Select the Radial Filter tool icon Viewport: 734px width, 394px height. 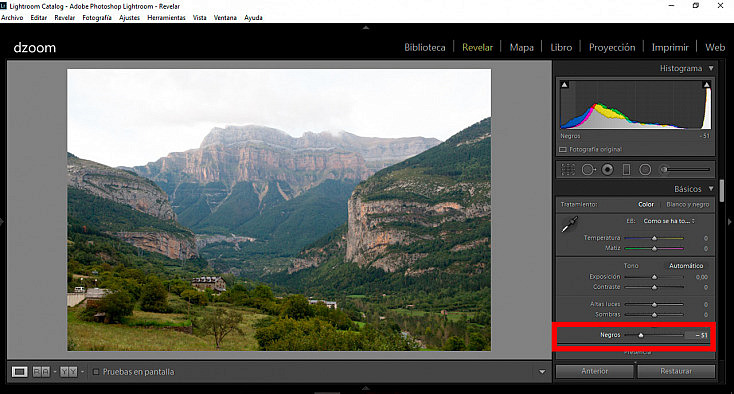pos(645,169)
